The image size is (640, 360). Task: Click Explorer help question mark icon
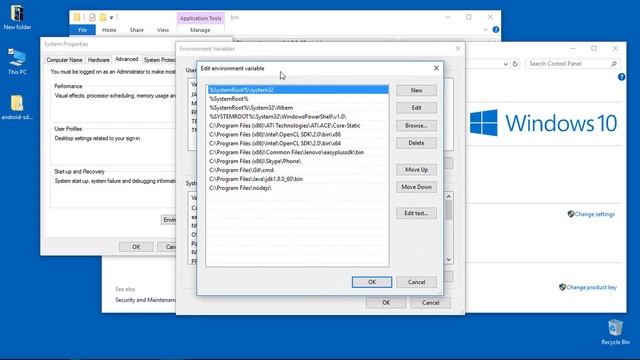click(x=496, y=29)
